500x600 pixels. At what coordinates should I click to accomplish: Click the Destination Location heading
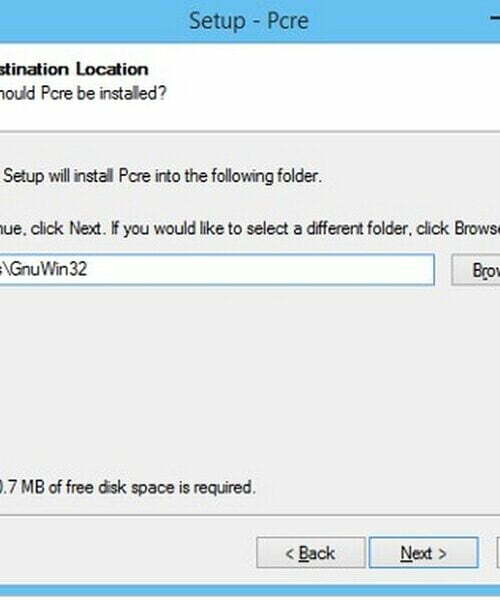(74, 69)
